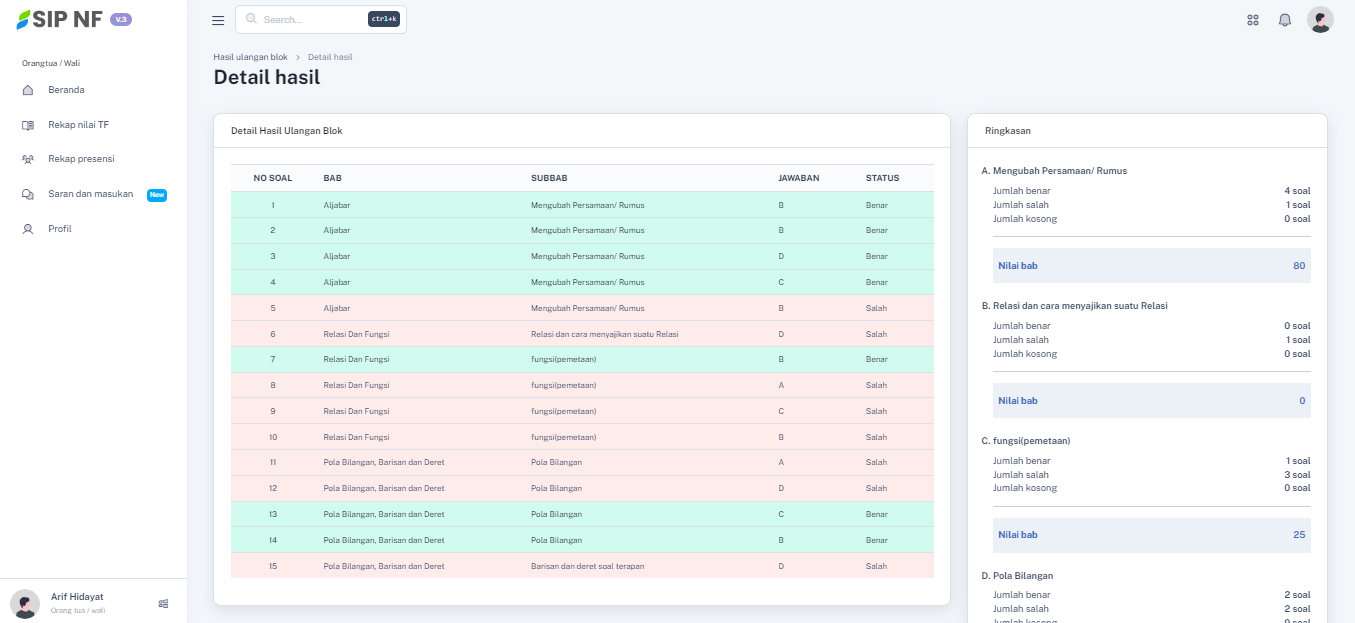Click the Saran dan masukan chat icon
Viewport: 1355px width, 623px height.
[x=28, y=194]
